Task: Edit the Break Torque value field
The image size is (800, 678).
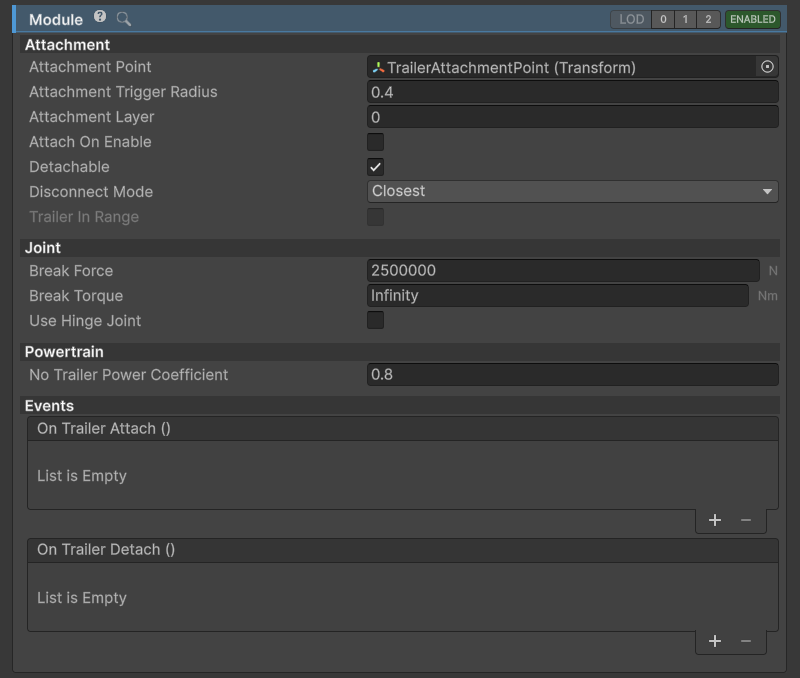Action: point(558,295)
